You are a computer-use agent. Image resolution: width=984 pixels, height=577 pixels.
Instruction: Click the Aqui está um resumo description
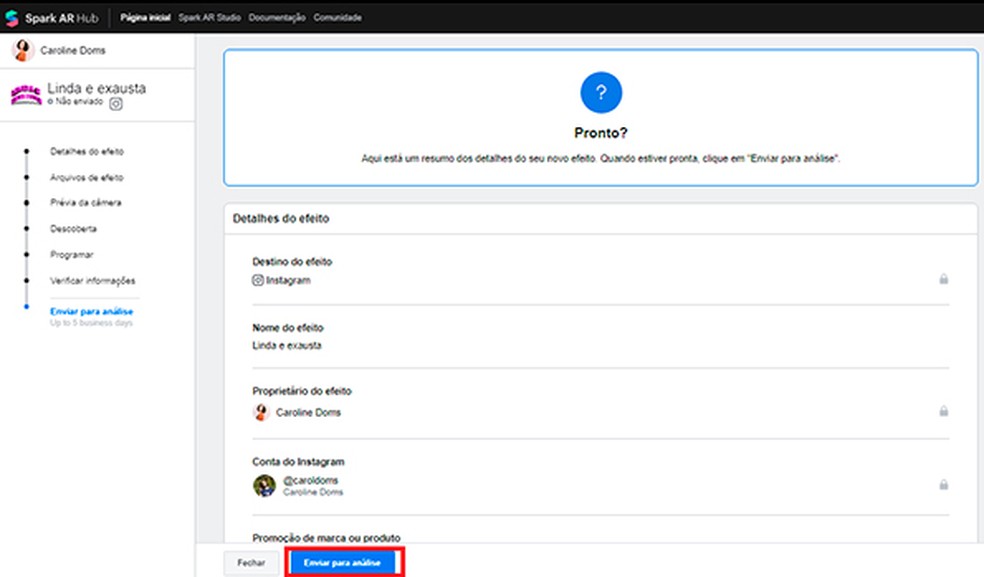tap(601, 159)
